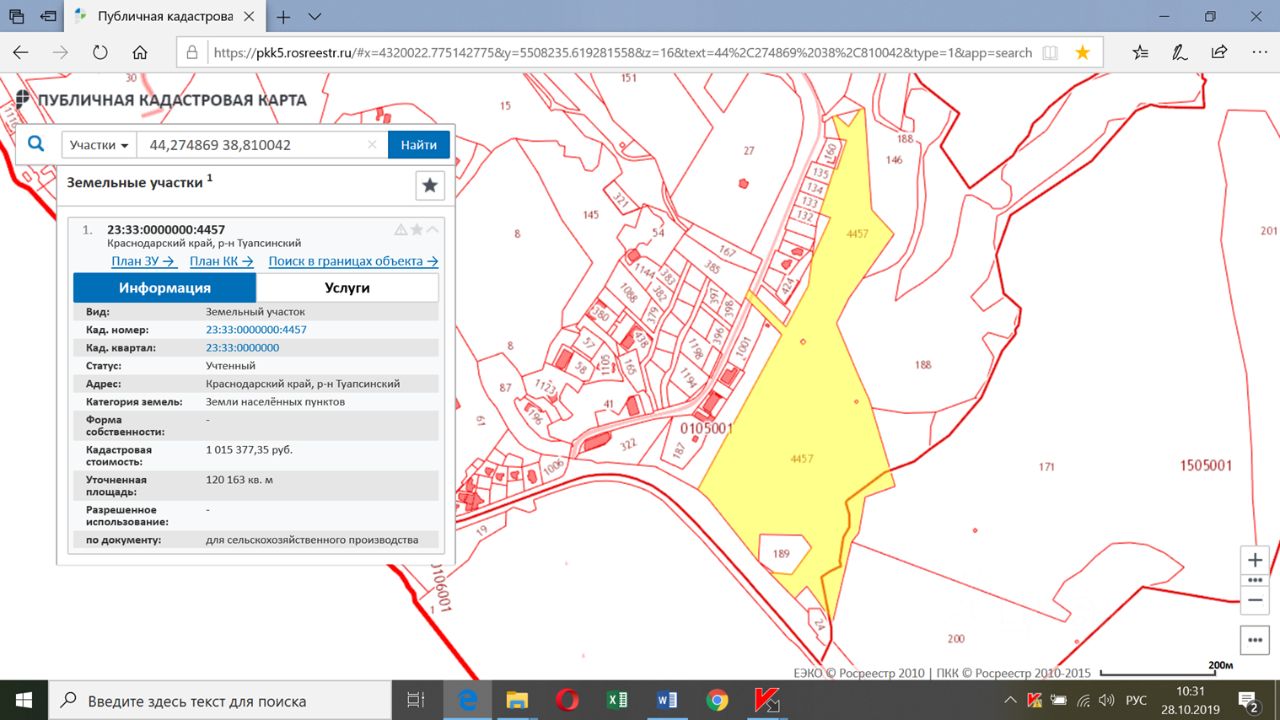1280x720 pixels.
Task: Zoom out the map with minus button
Action: [x=1256, y=600]
